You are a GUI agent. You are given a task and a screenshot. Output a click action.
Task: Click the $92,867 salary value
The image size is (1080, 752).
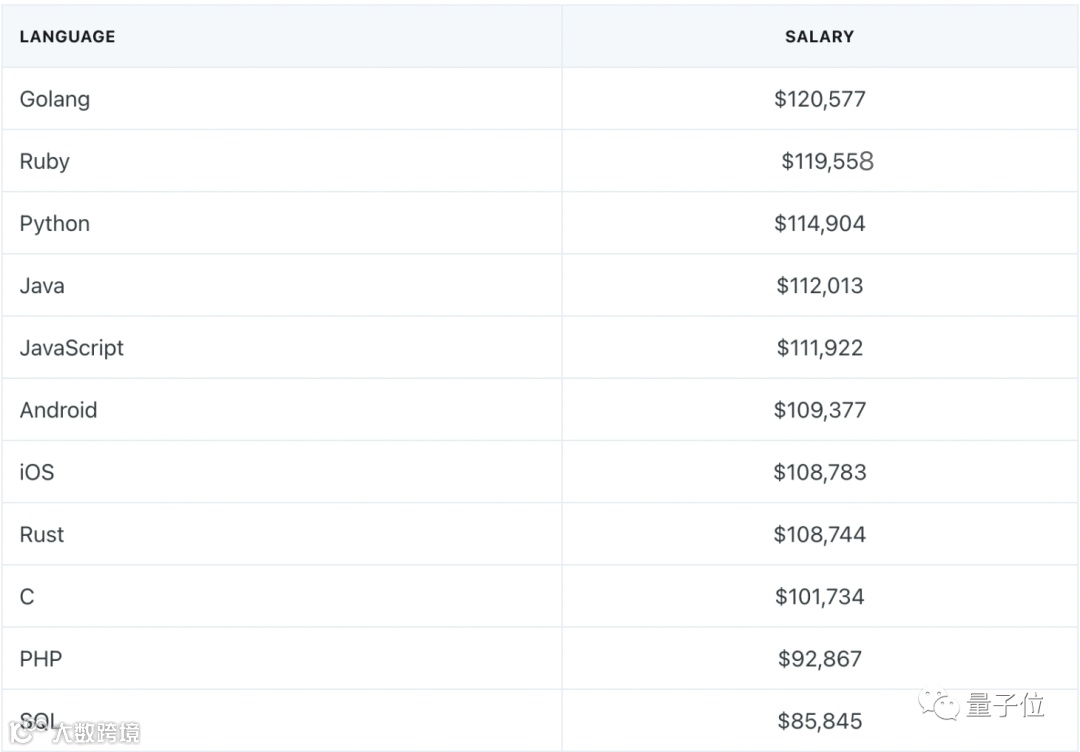point(819,659)
